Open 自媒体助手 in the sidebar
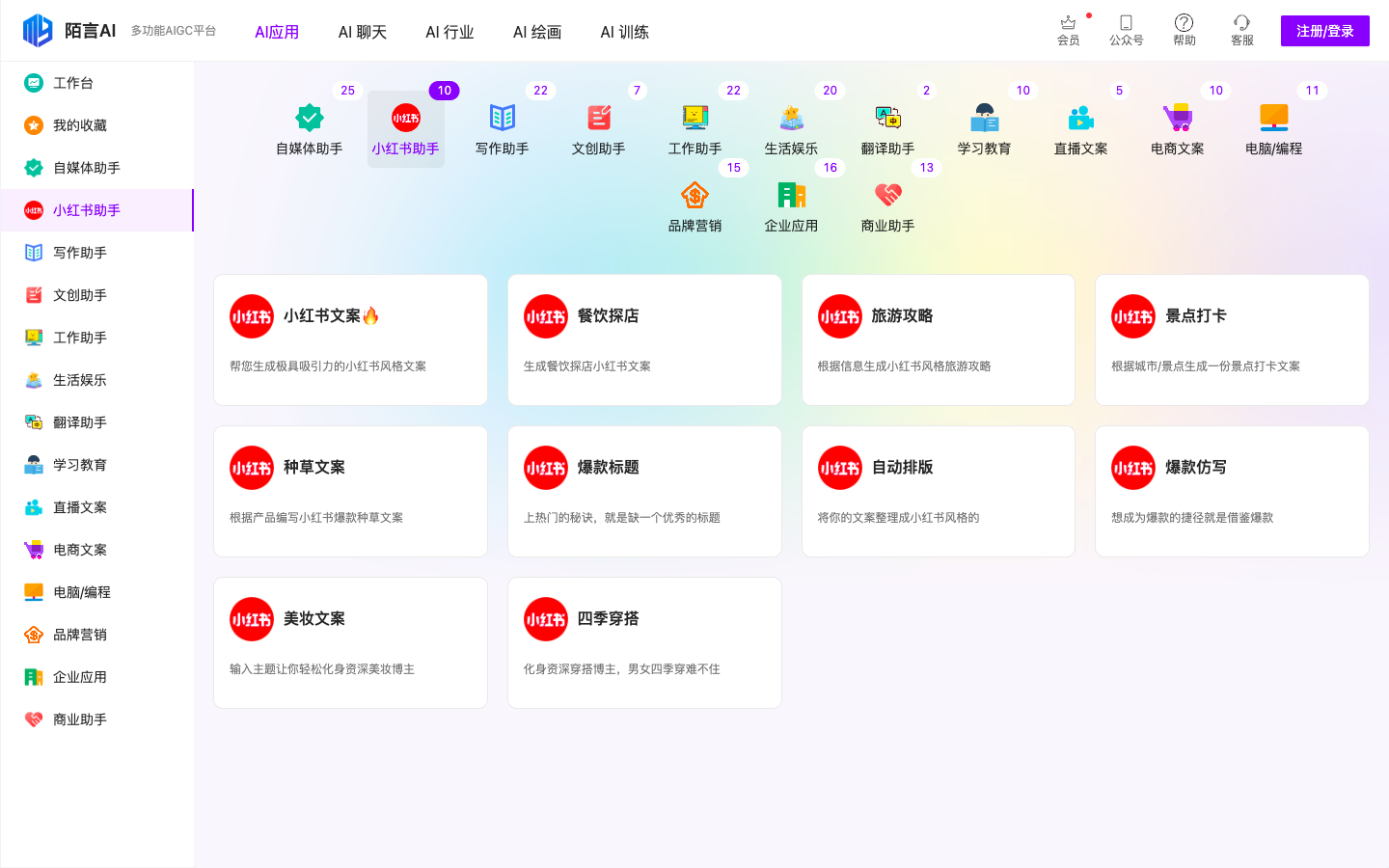This screenshot has width=1389, height=868. [96, 168]
